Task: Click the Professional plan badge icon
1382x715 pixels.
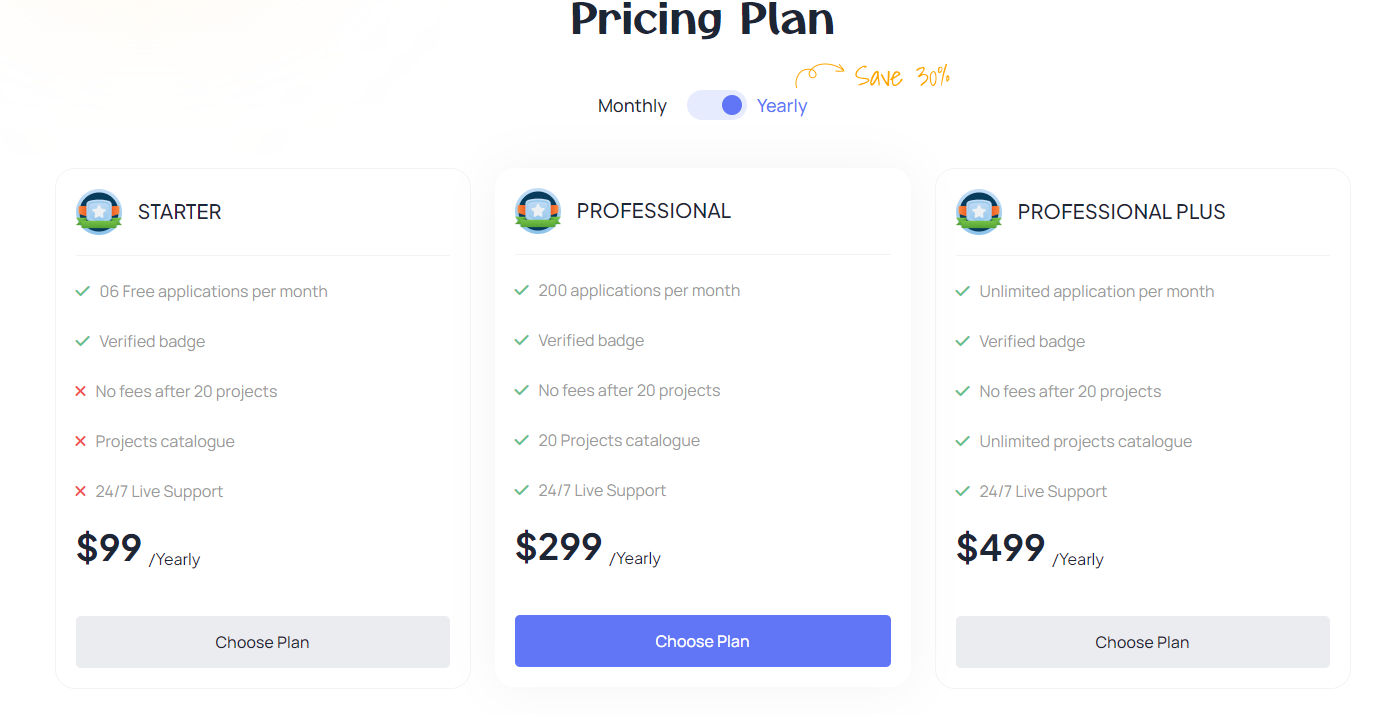Action: (538, 211)
